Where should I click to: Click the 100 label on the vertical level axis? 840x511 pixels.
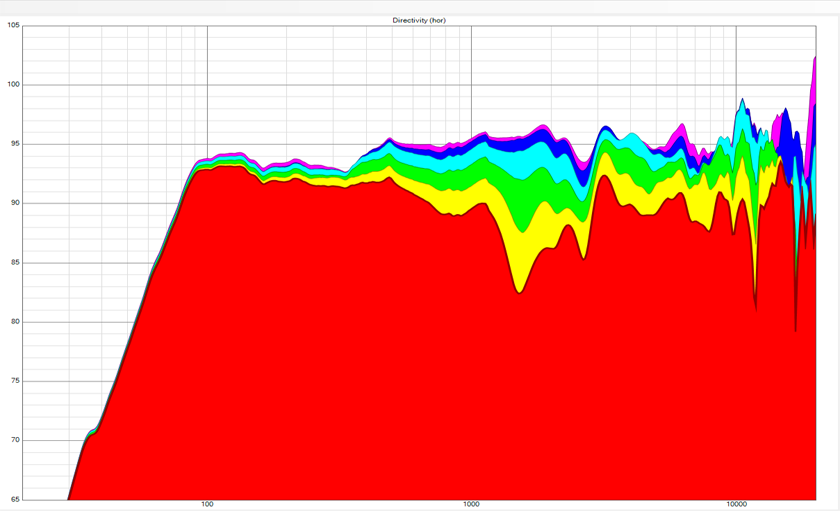click(x=13, y=85)
